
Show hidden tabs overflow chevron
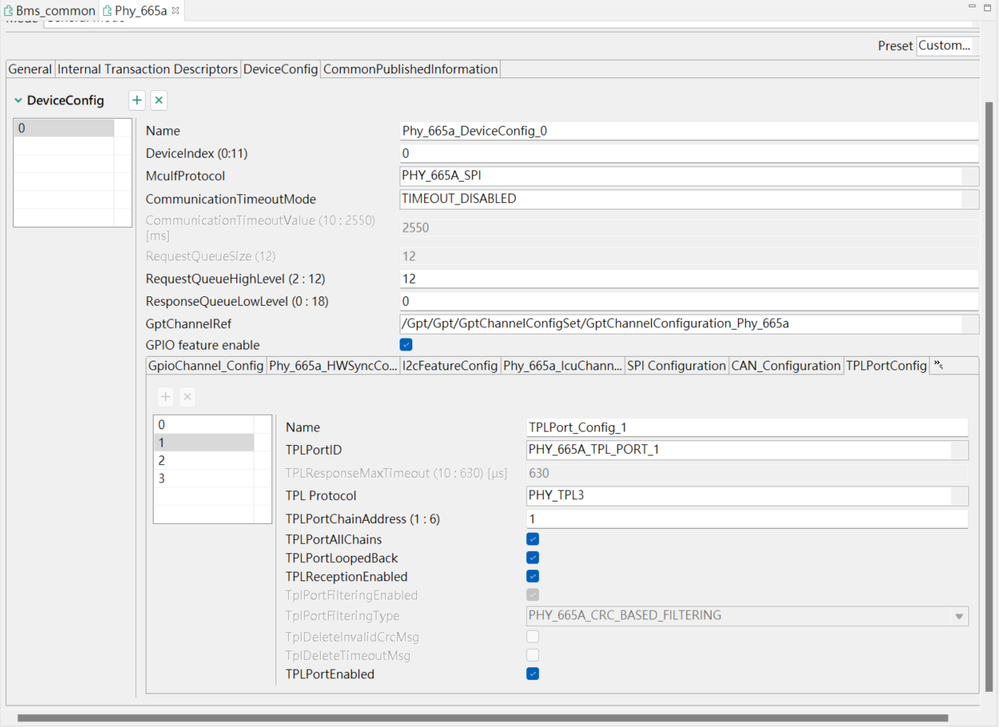[939, 366]
